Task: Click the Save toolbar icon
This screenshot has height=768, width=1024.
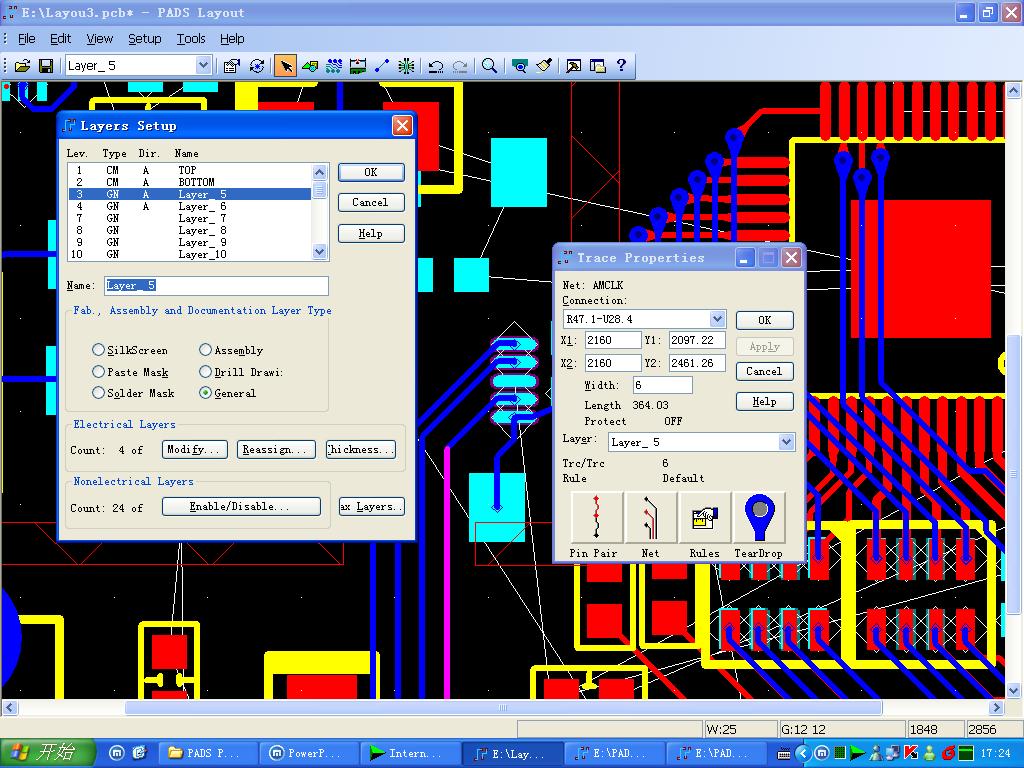Action: point(46,66)
